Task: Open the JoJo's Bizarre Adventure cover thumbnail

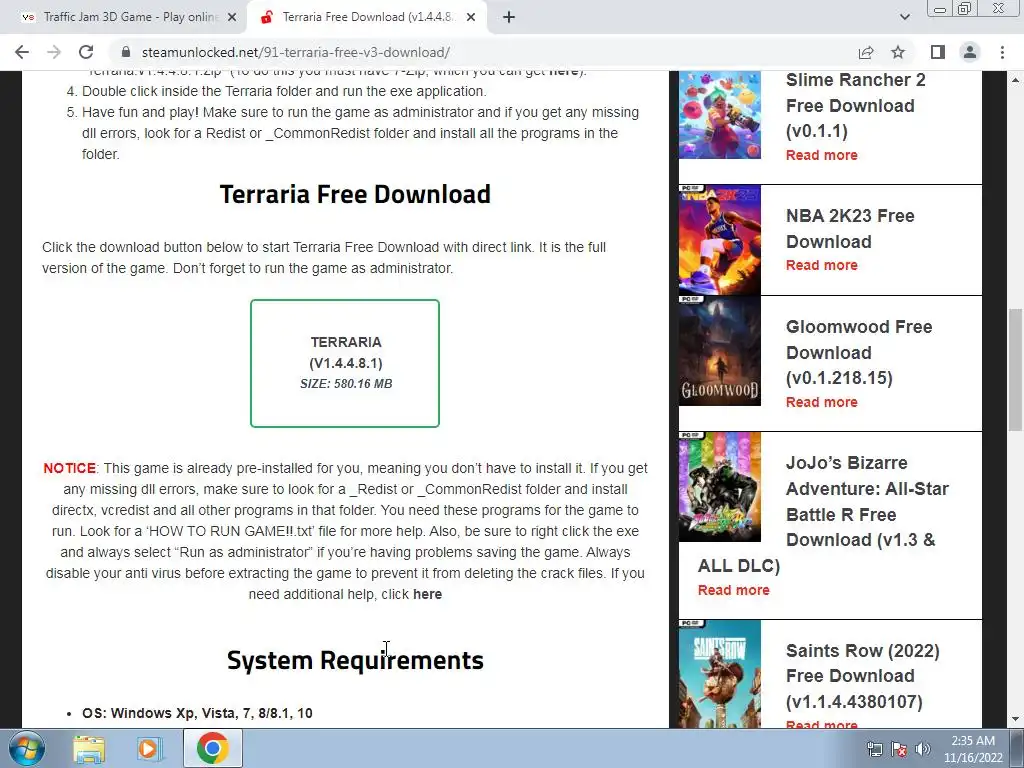Action: tap(720, 487)
